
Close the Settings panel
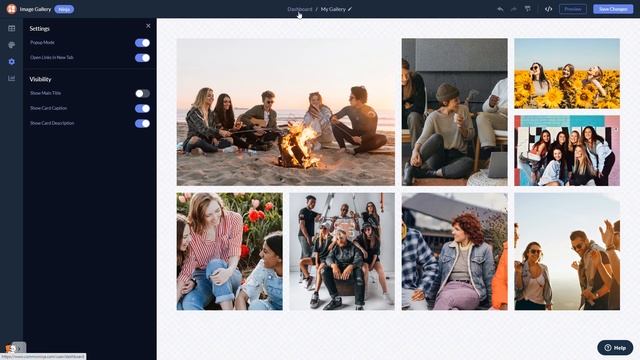click(148, 26)
